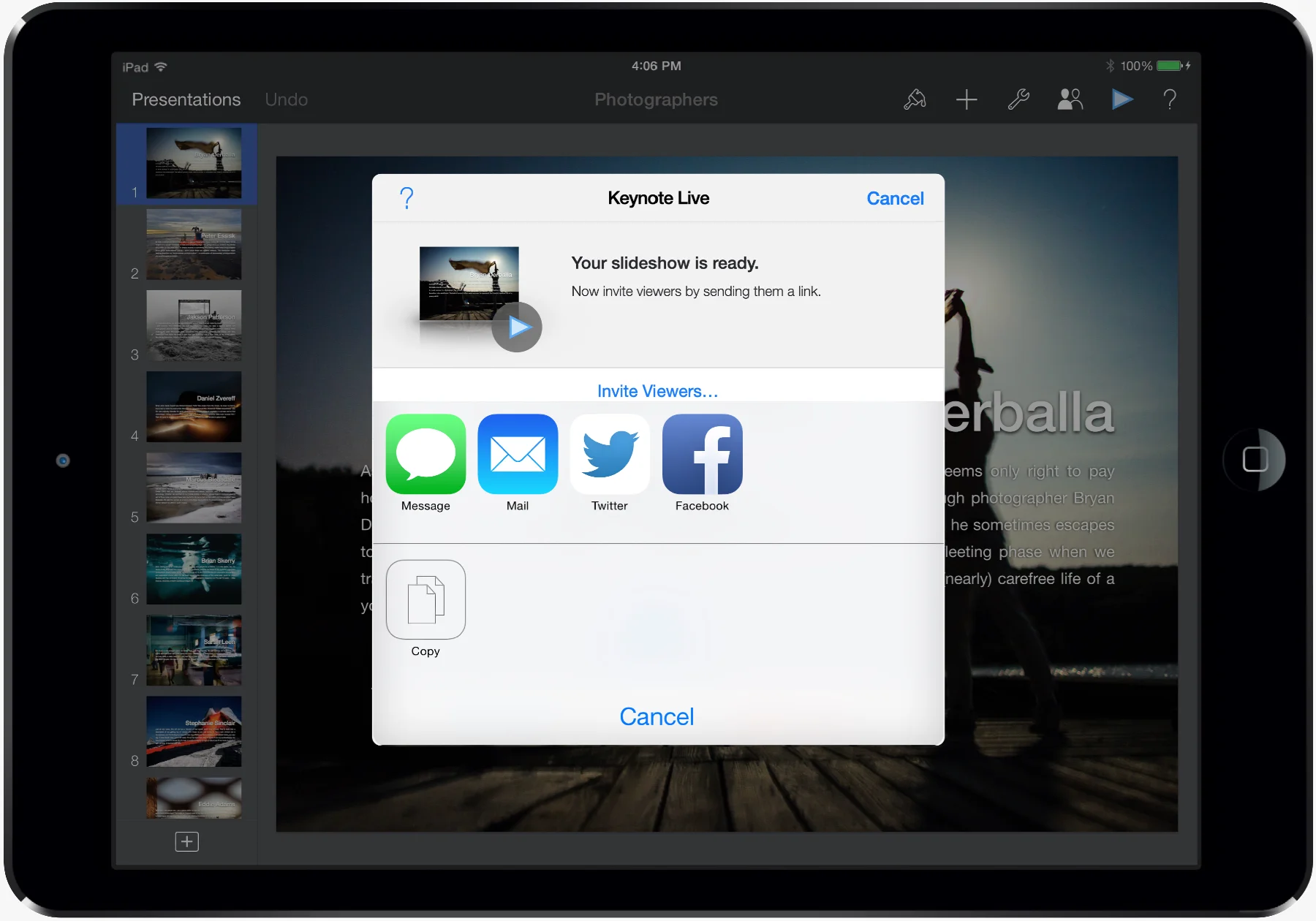Select slide 8 Stephanie Sinclair thumbnail
The height and width of the screenshot is (921, 1316).
pos(194,731)
